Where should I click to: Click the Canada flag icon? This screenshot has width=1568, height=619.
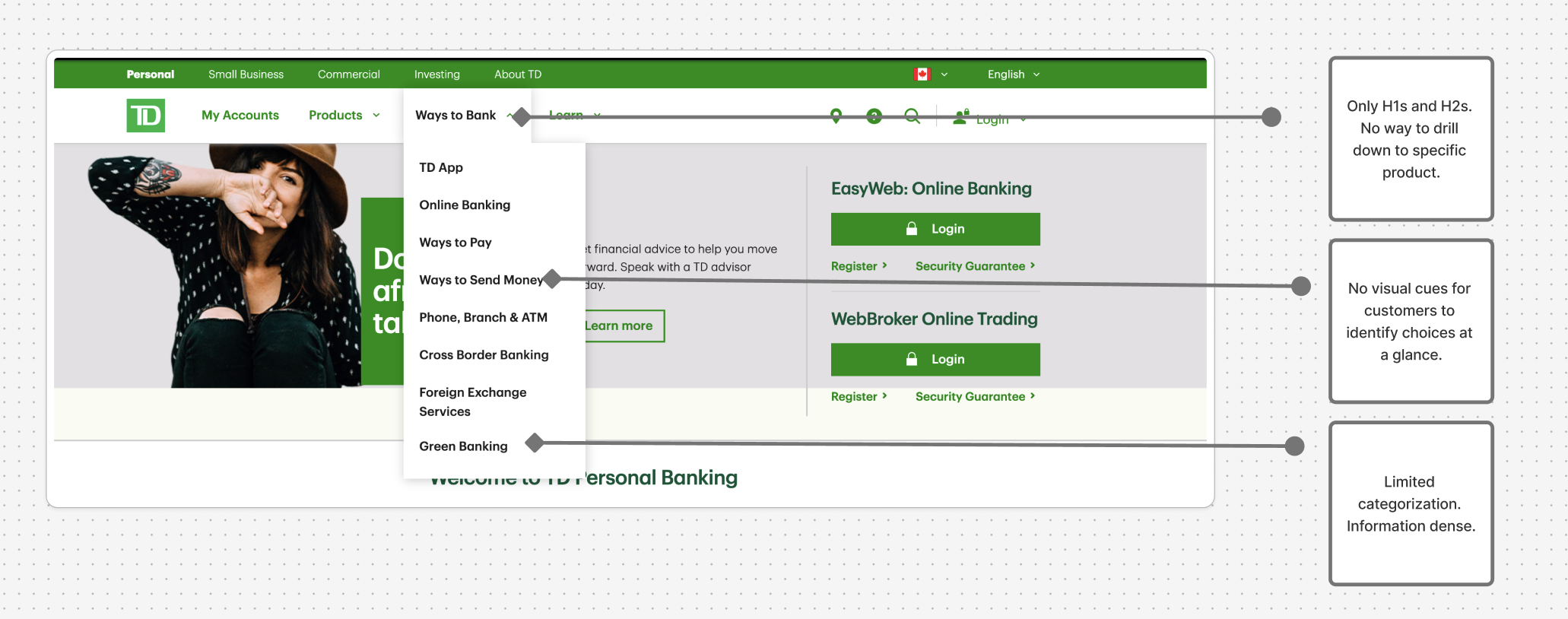(x=922, y=75)
